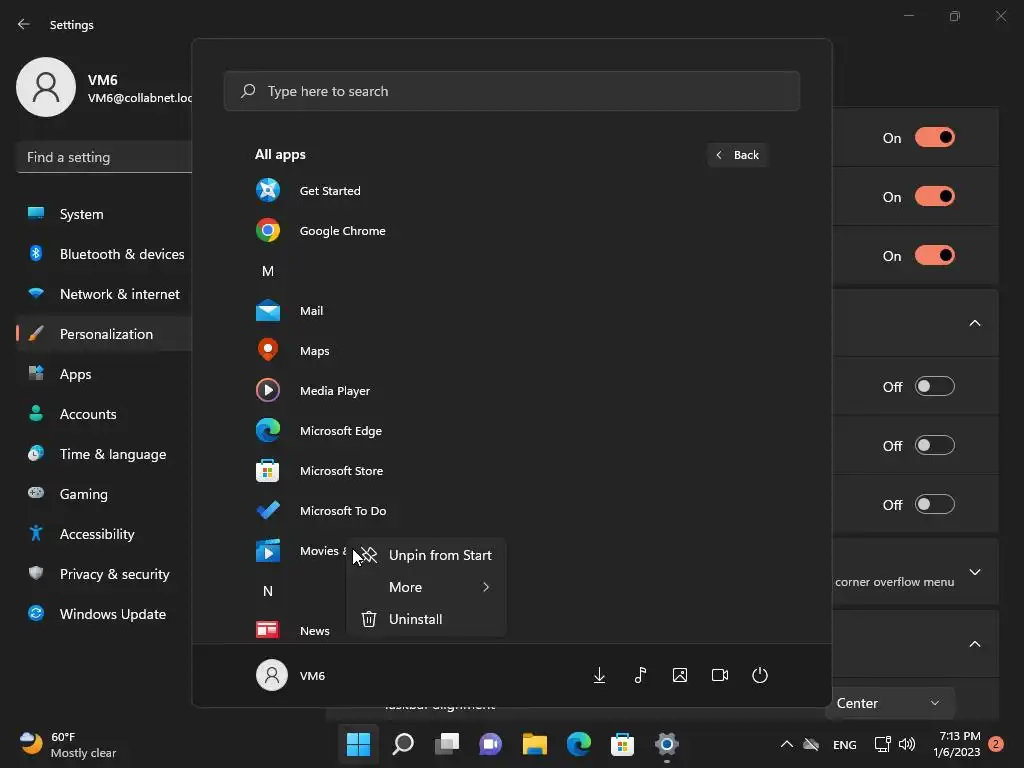Turn off the second On toggle switch
Image resolution: width=1024 pixels, height=768 pixels.
[x=935, y=197]
